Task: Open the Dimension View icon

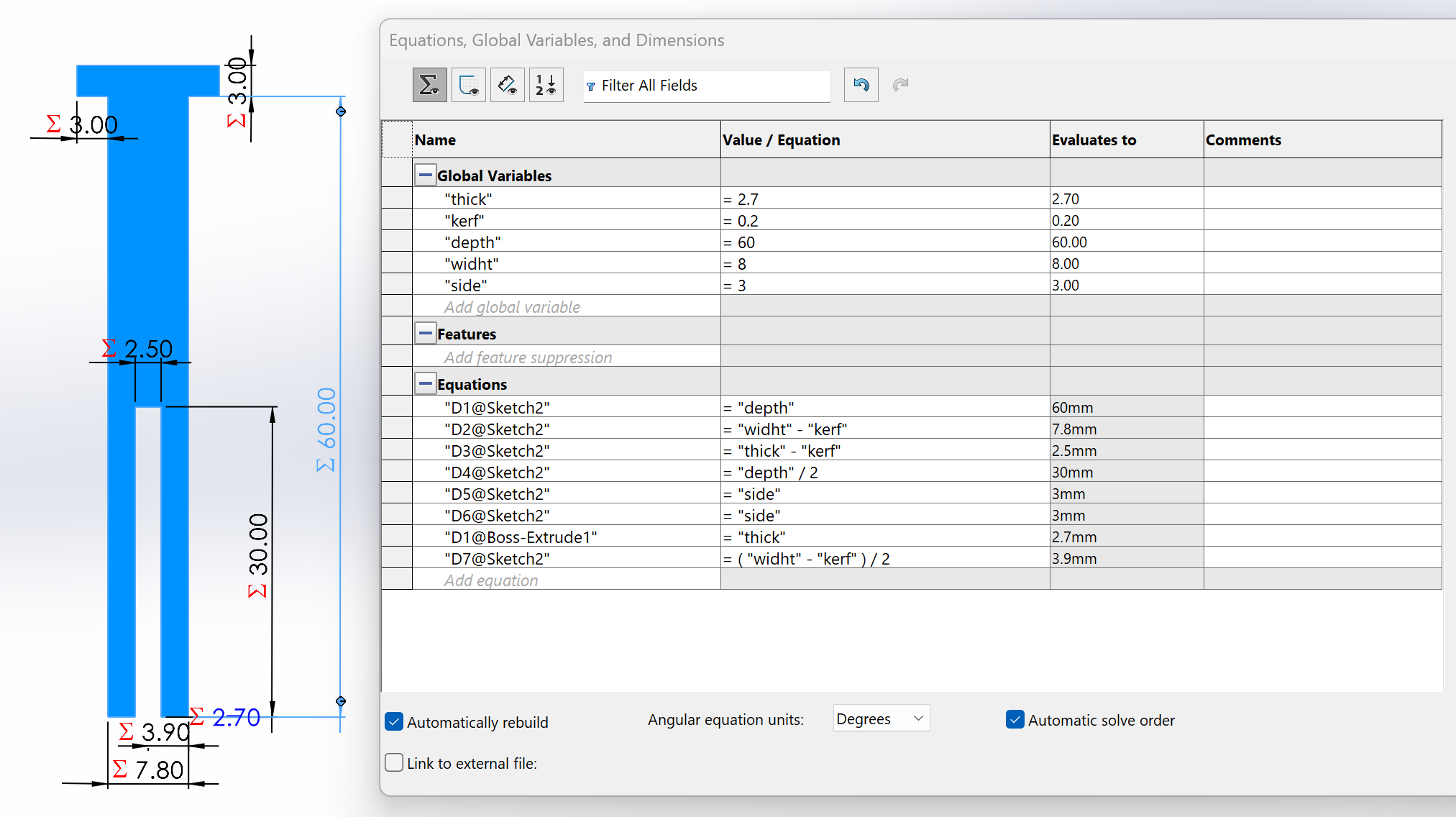Action: (508, 86)
